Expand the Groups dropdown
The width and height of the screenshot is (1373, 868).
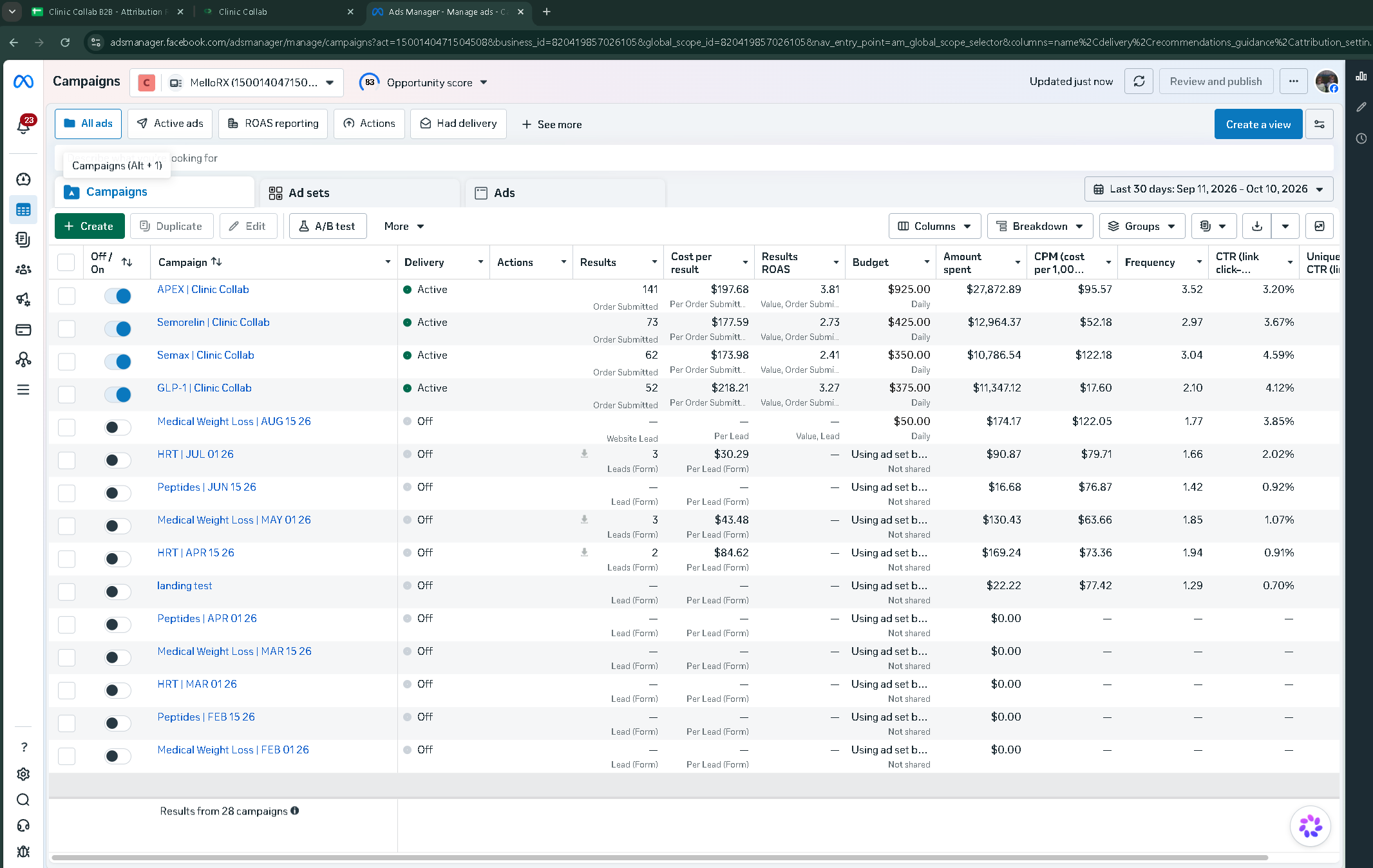(x=1141, y=226)
